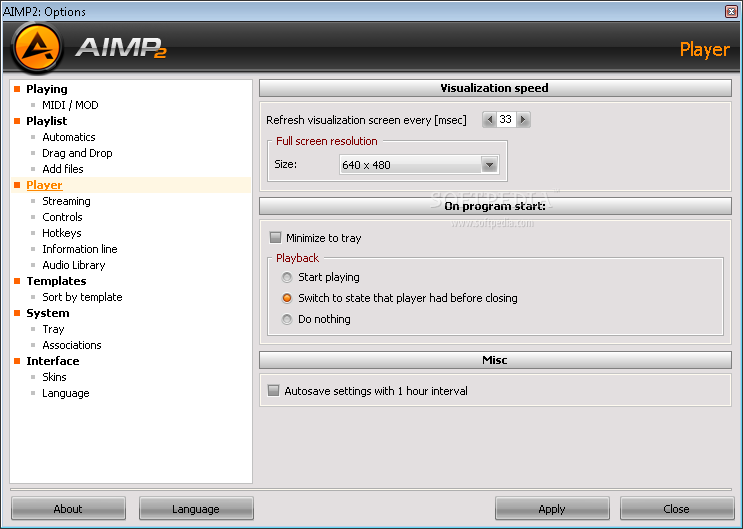Click the Language button at the bottom

196,509
